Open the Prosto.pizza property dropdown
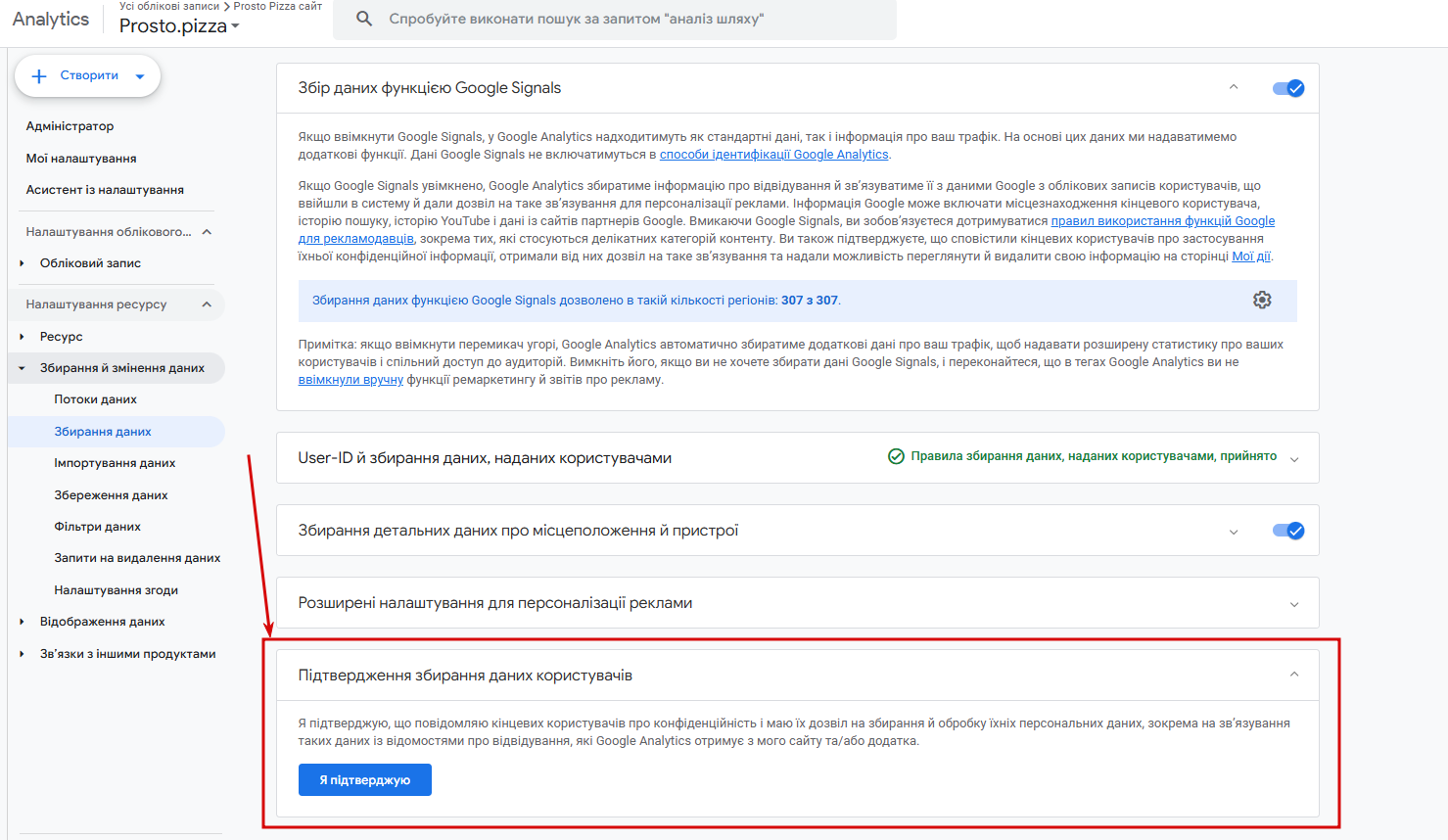 (x=179, y=25)
